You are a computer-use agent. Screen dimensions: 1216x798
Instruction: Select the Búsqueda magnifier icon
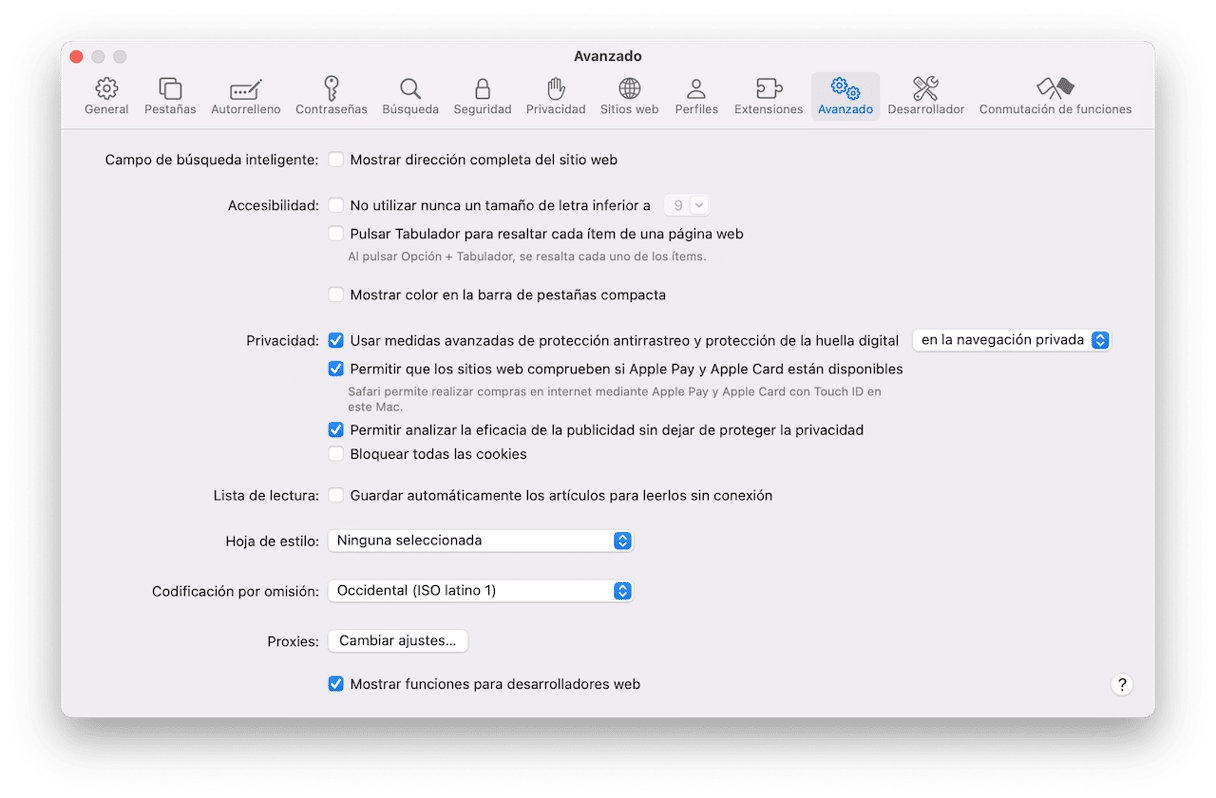click(x=410, y=89)
